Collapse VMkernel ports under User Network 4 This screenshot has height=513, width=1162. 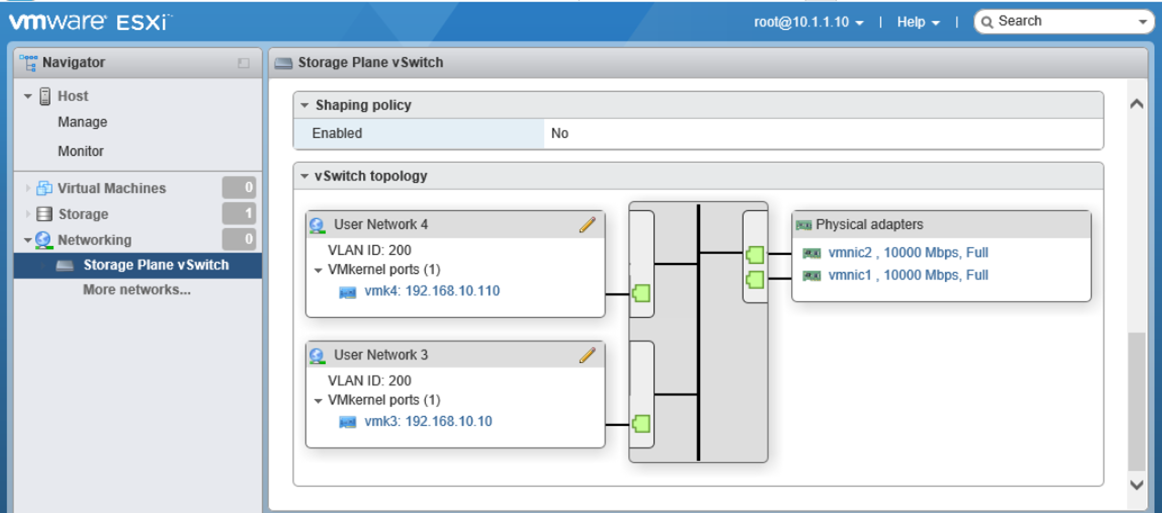318,270
